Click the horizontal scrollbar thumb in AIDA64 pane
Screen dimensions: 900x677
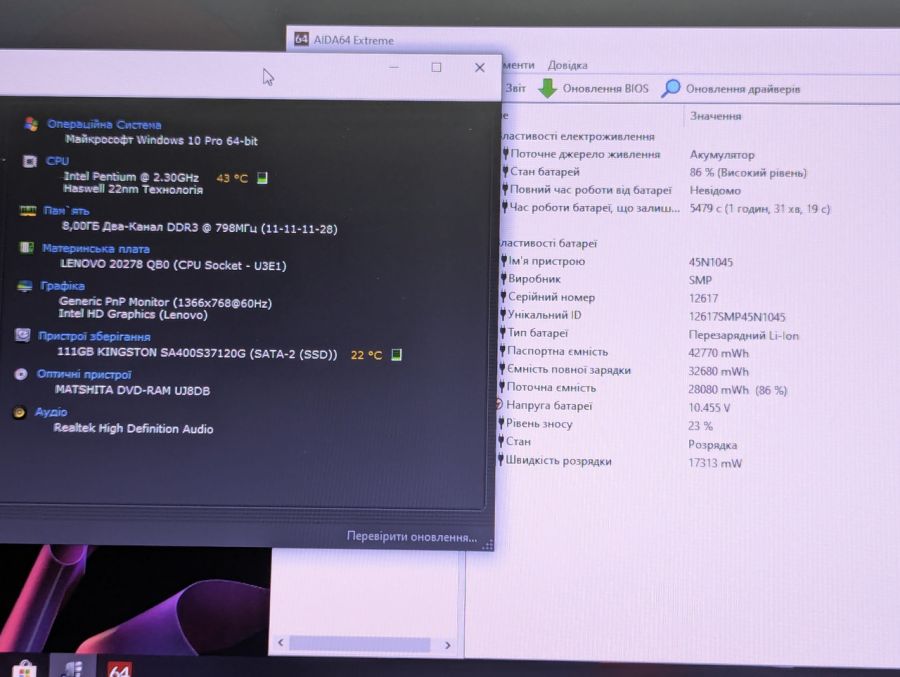(x=360, y=644)
